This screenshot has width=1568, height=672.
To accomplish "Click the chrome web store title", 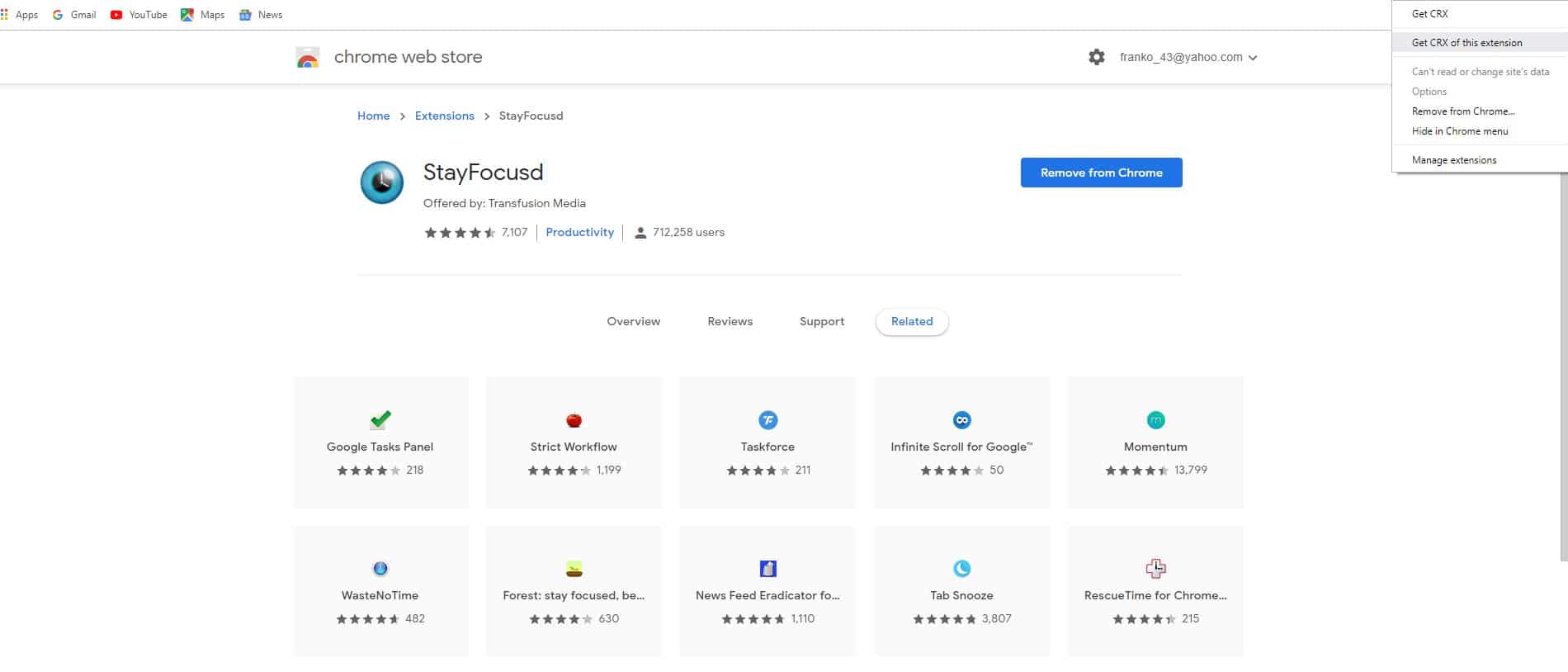I will [409, 57].
